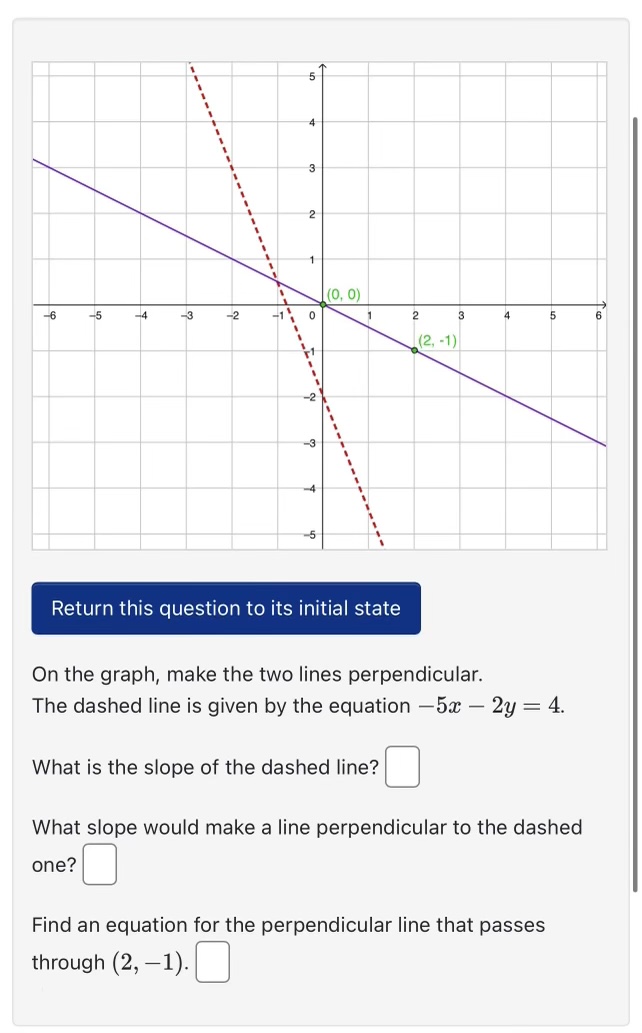Click the slope of dashed line answer box
642x1033 pixels.
[x=402, y=766]
